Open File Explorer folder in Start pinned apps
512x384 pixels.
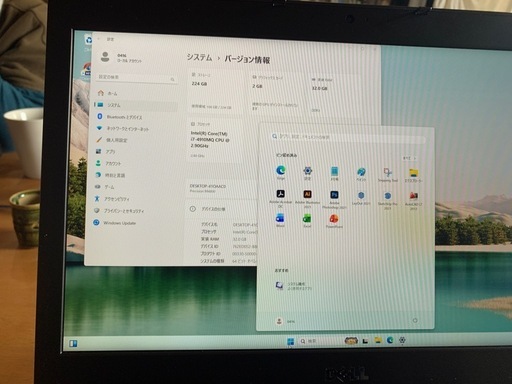[414, 175]
